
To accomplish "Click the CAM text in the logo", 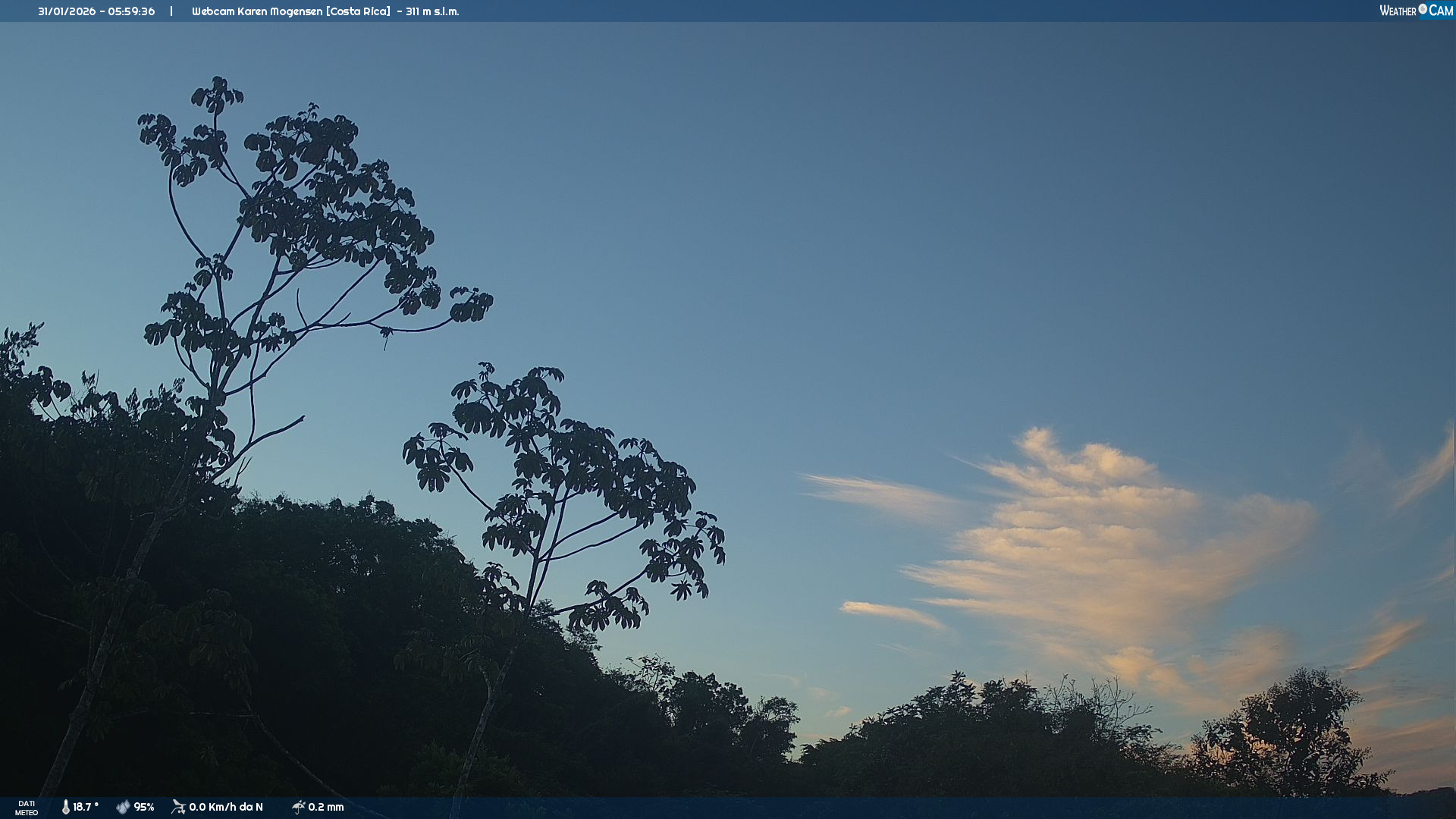I will click(1441, 11).
